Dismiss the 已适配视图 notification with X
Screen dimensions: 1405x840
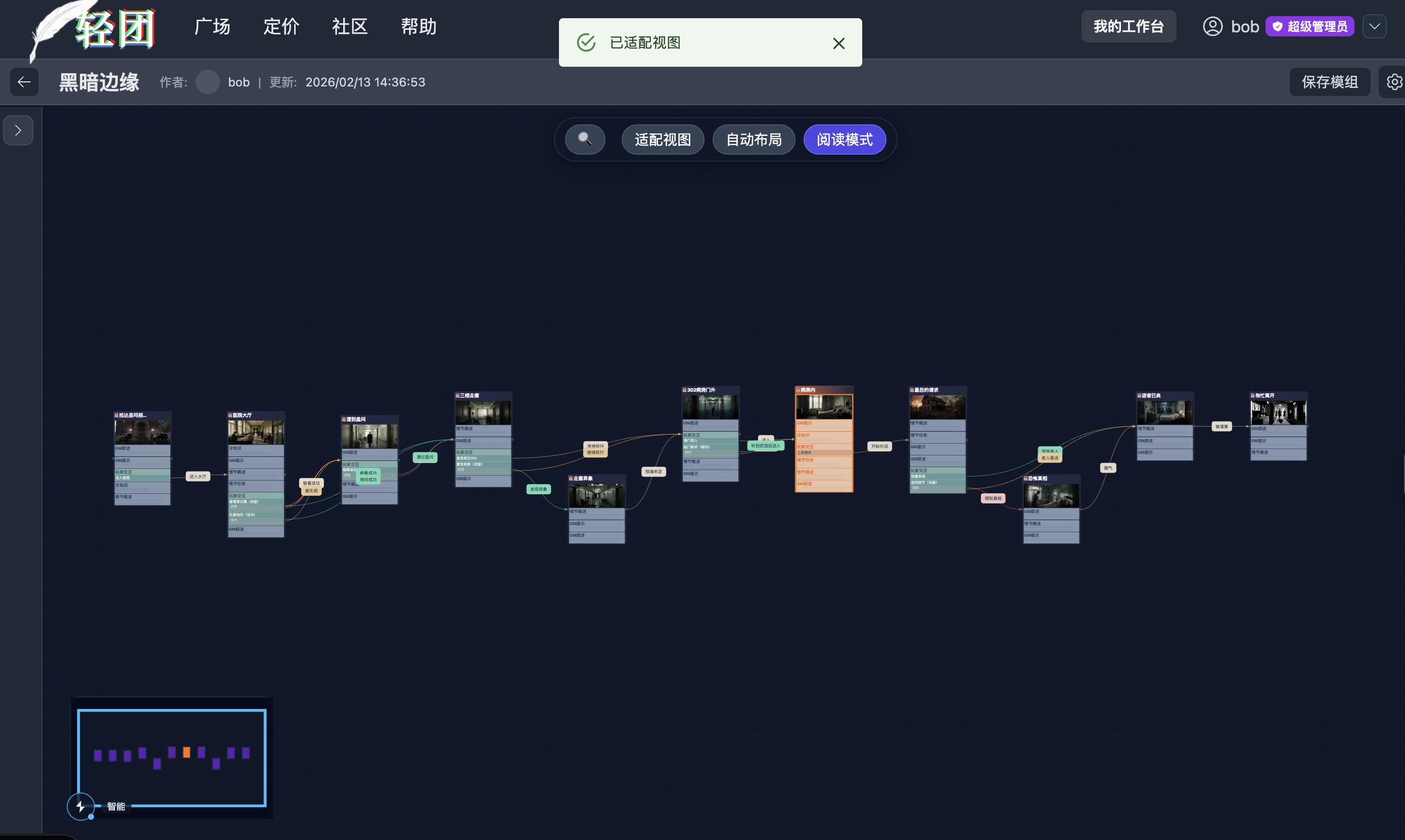[x=838, y=43]
